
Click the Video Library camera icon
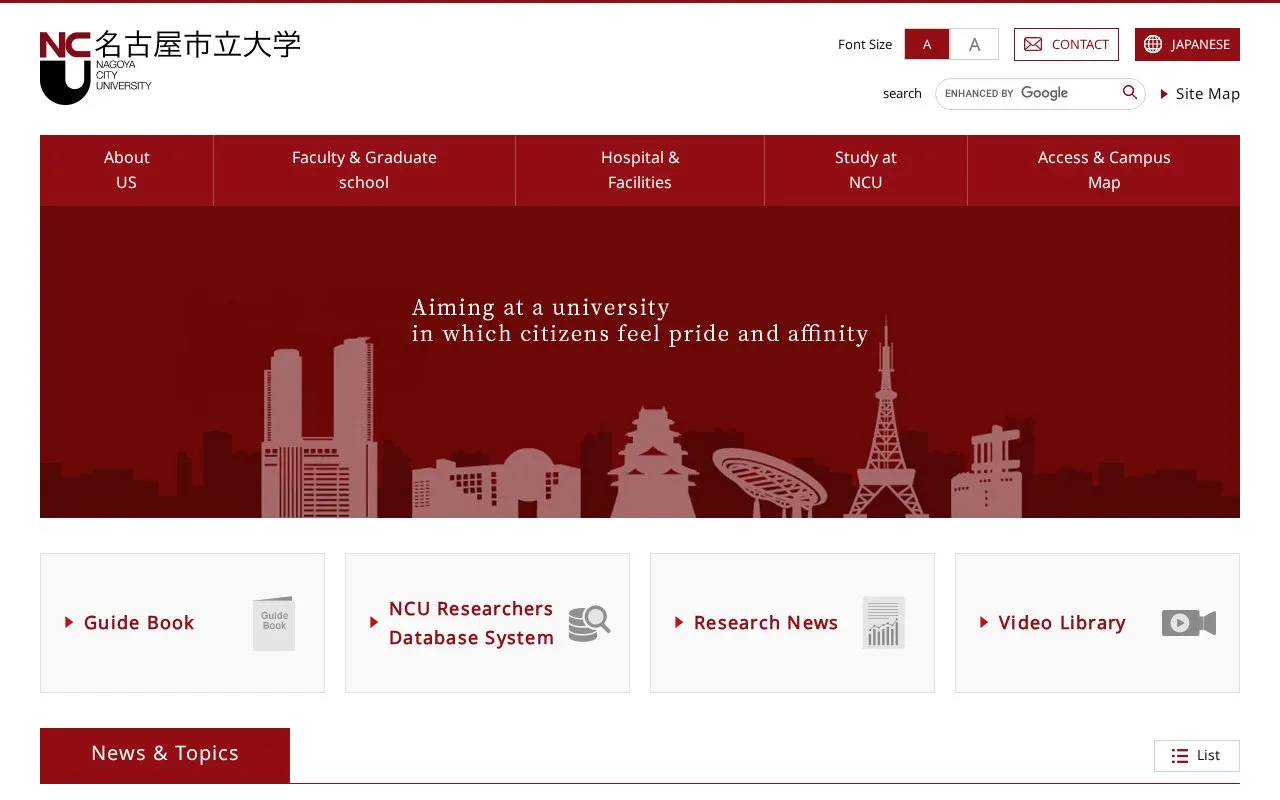click(x=1189, y=623)
